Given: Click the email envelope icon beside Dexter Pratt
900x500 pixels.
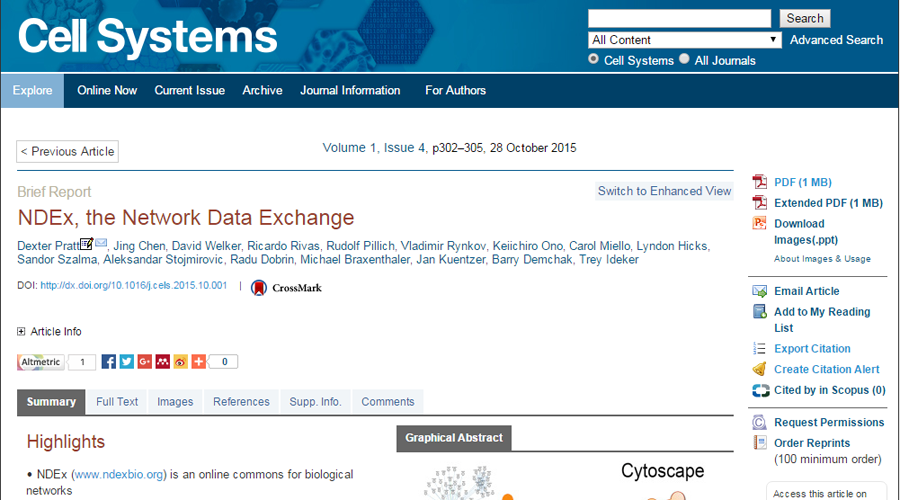Looking at the screenshot, I should 101,243.
